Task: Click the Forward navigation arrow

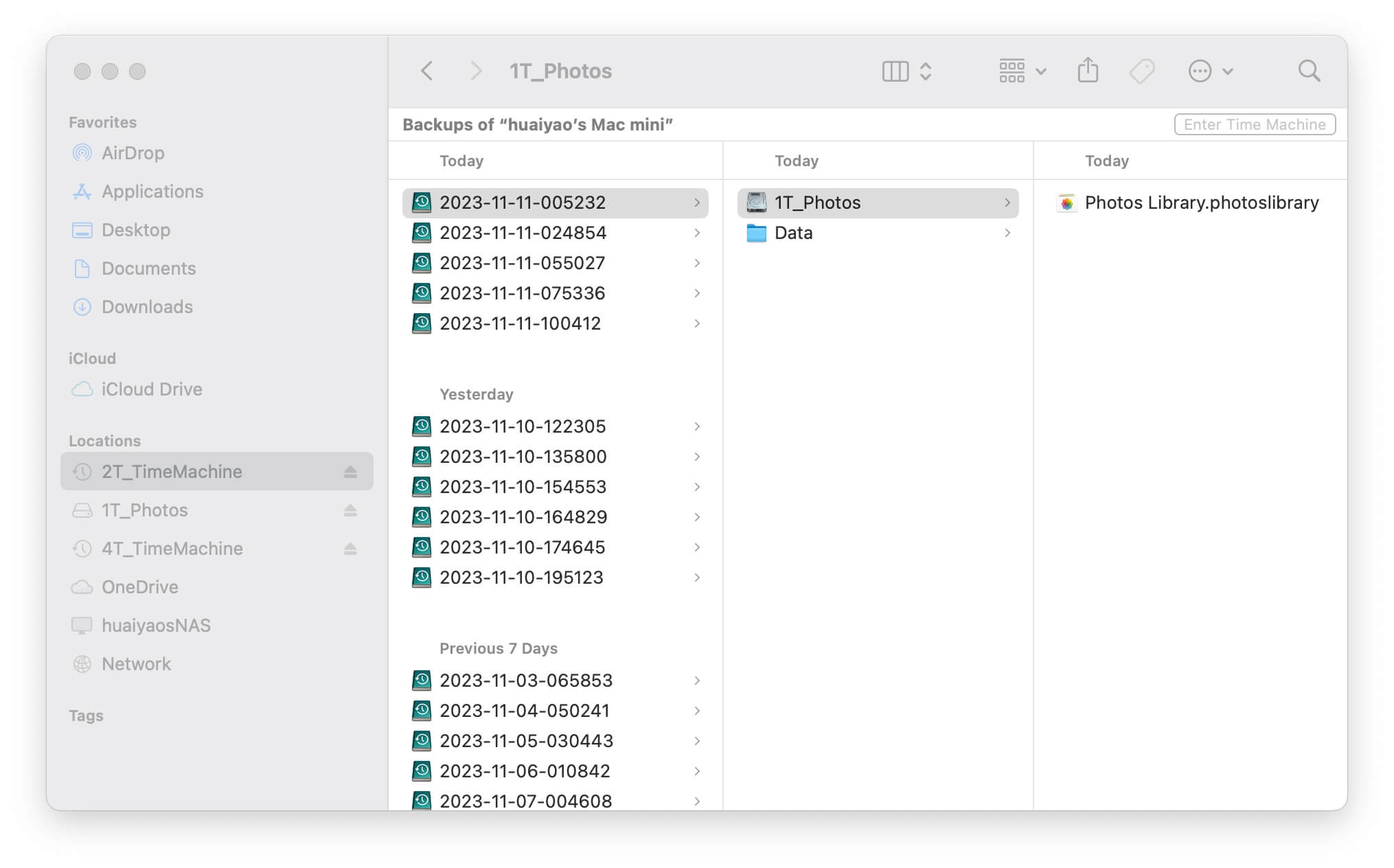Action: [x=475, y=71]
